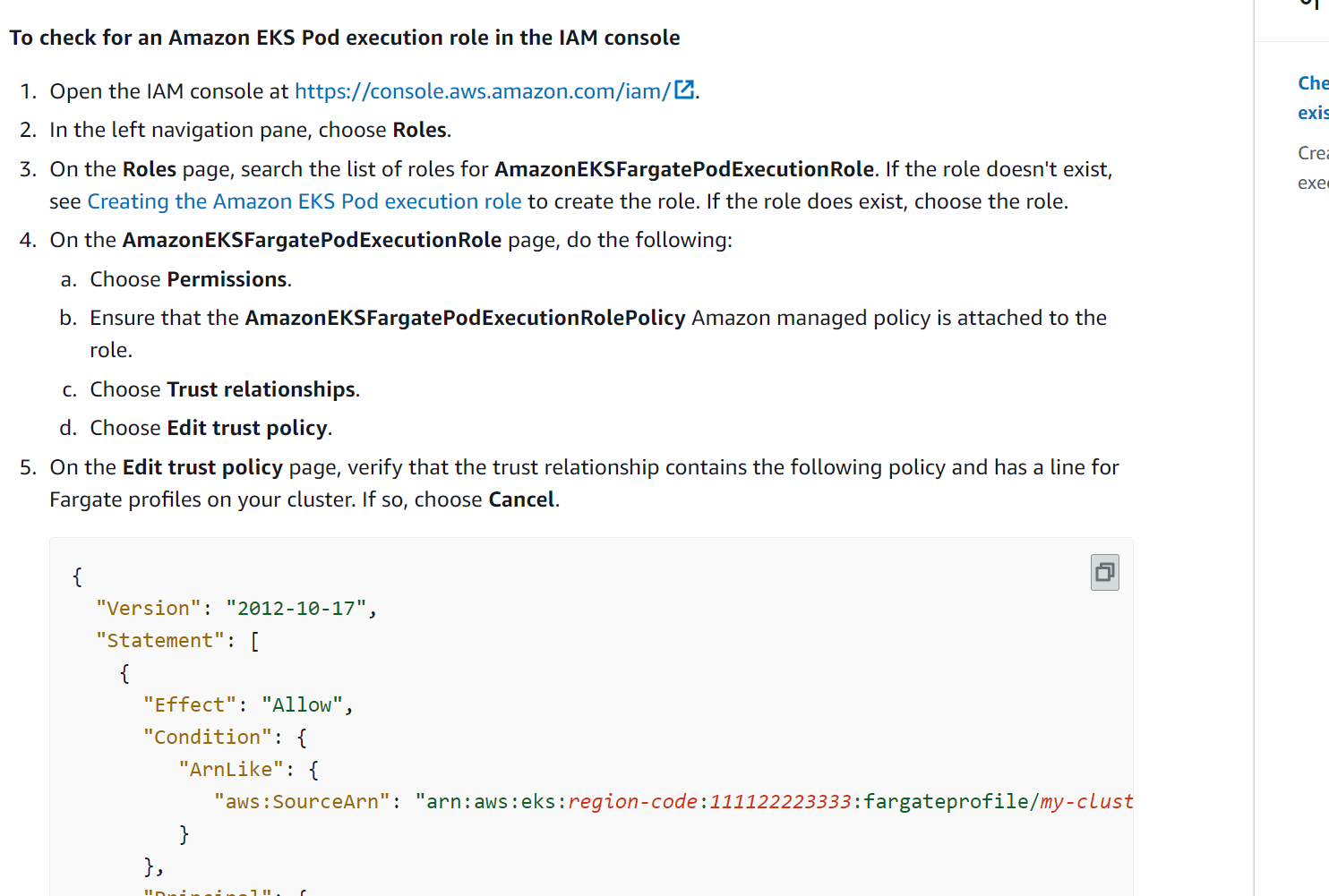Viewport: 1329px width, 896px height.
Task: Click the bold Trust relationships text
Action: coord(262,389)
